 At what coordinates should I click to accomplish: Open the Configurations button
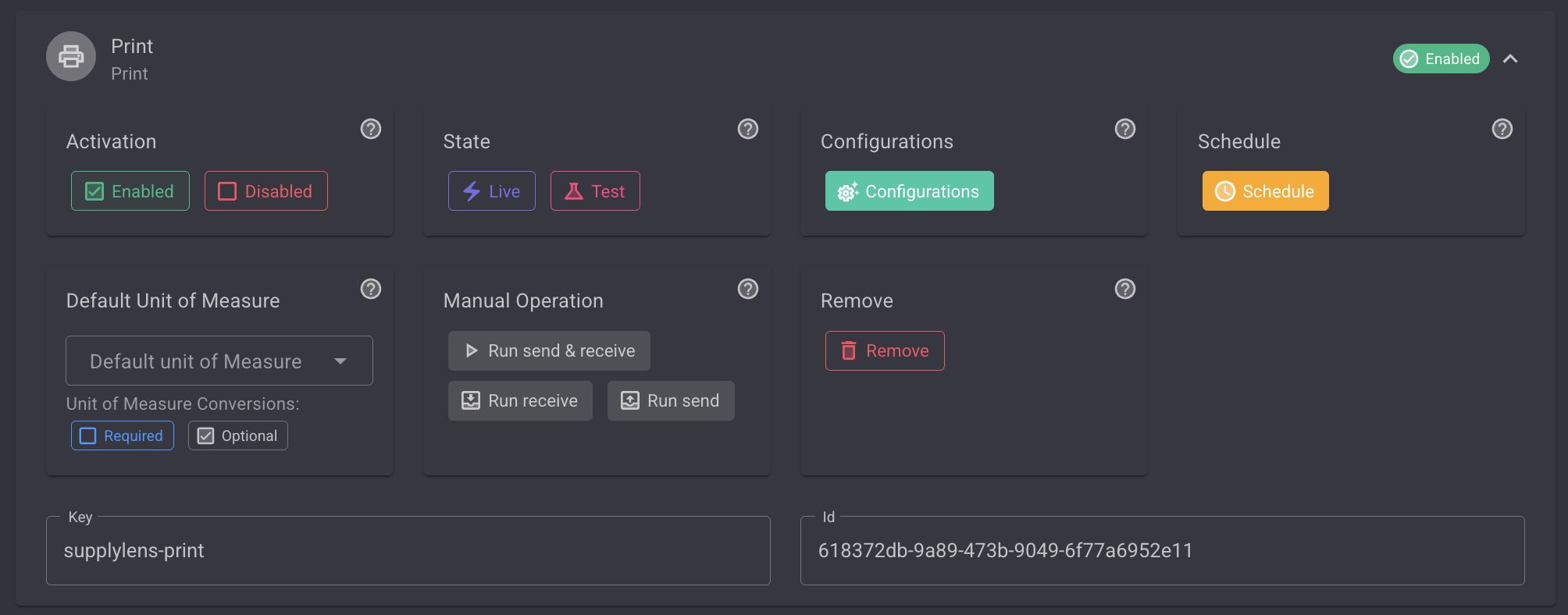click(910, 191)
